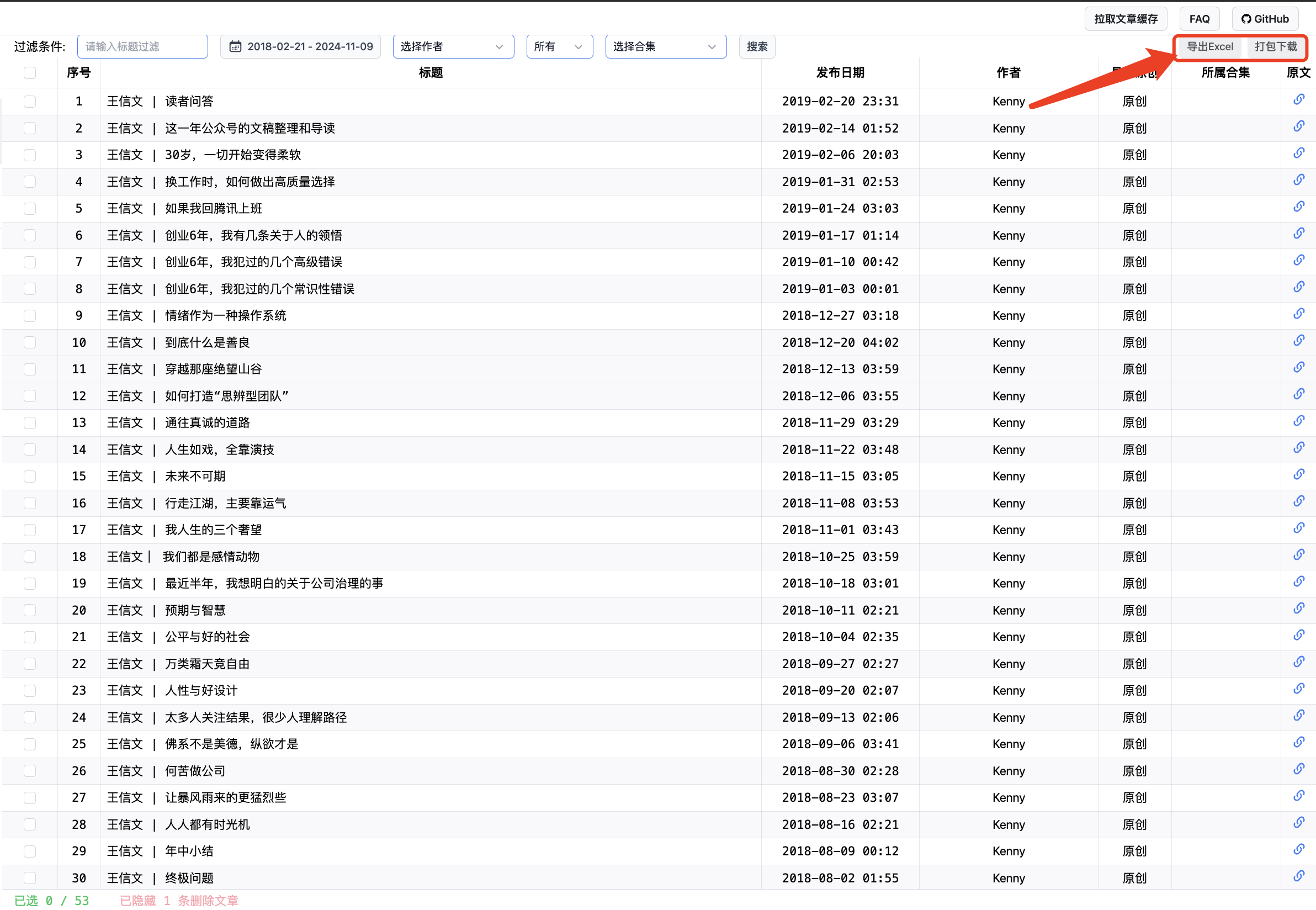
Task: Open original link for 万类霜天竞自由
Action: [x=1298, y=663]
